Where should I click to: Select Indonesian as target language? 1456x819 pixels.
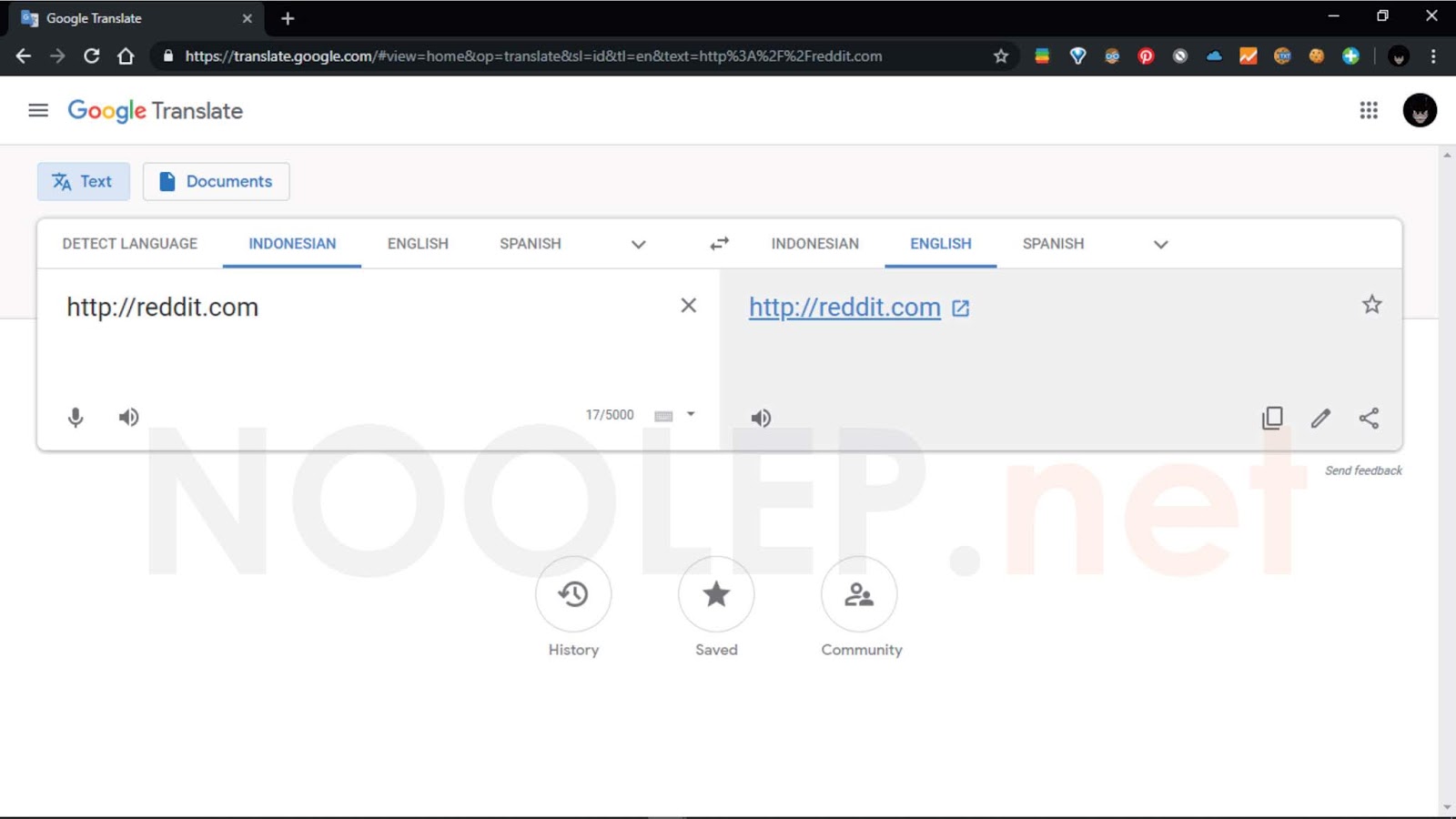pos(815,244)
